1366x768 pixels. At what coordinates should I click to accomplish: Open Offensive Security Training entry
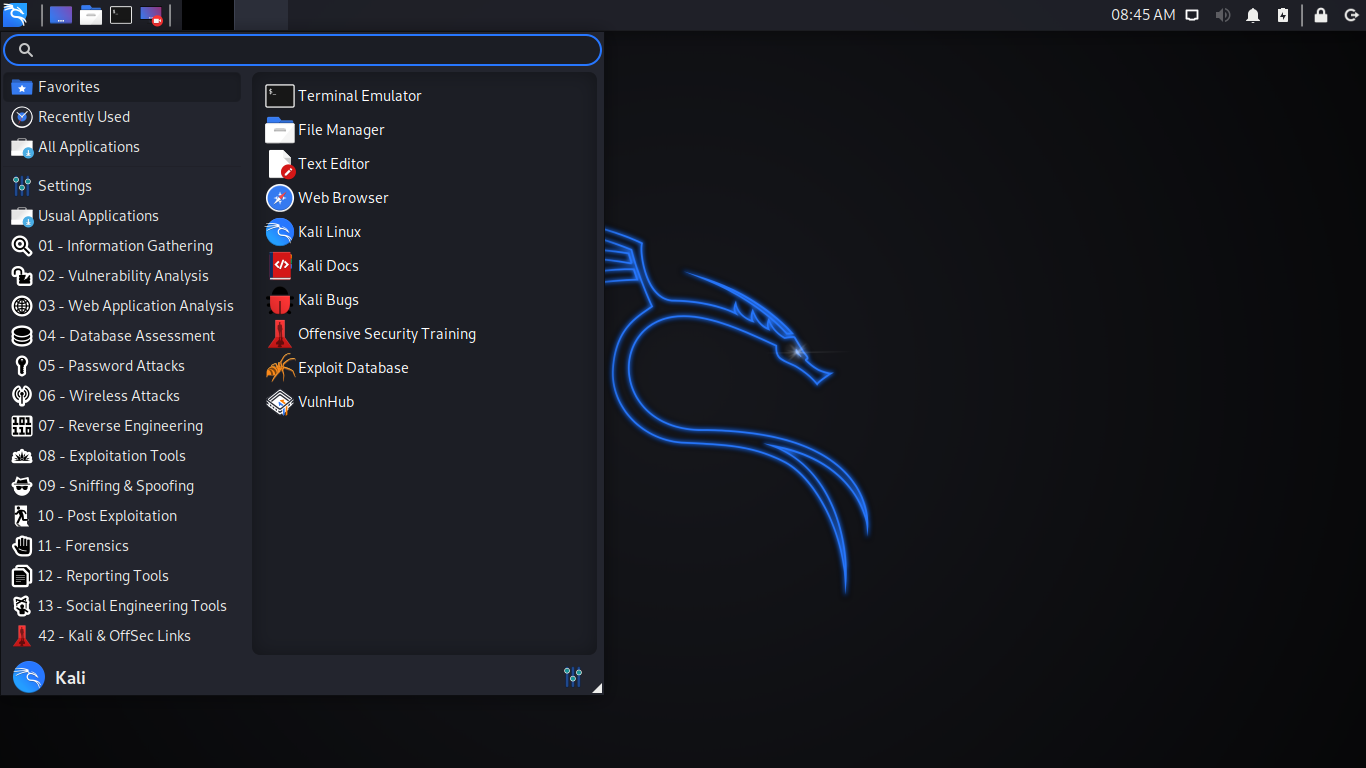pyautogui.click(x=424, y=334)
